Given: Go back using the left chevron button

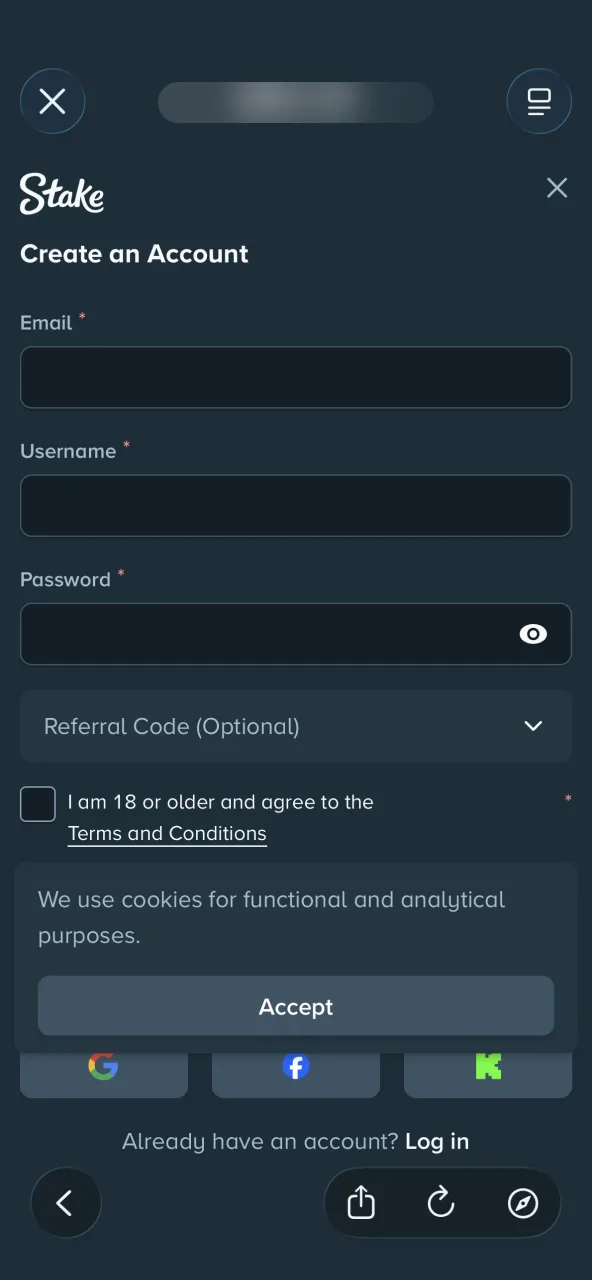Looking at the screenshot, I should 66,1203.
